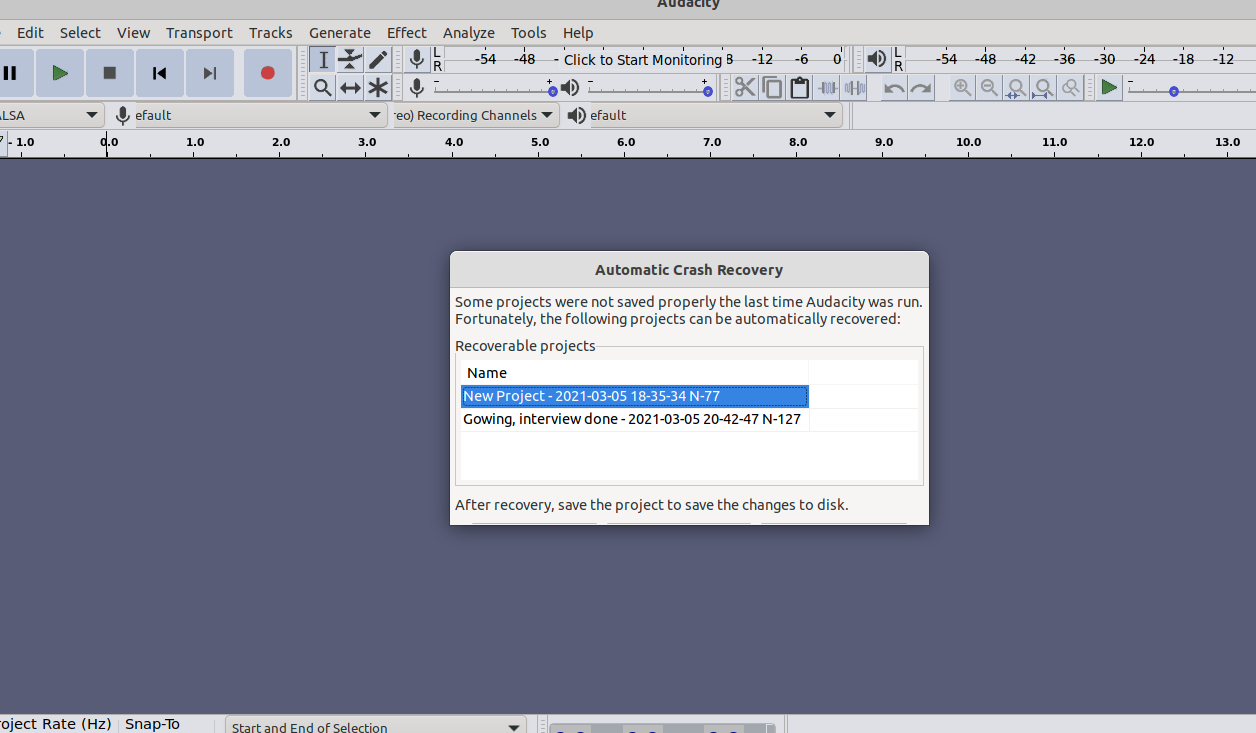This screenshot has height=733, width=1256.
Task: Select the Time Shift tool
Action: tap(350, 88)
